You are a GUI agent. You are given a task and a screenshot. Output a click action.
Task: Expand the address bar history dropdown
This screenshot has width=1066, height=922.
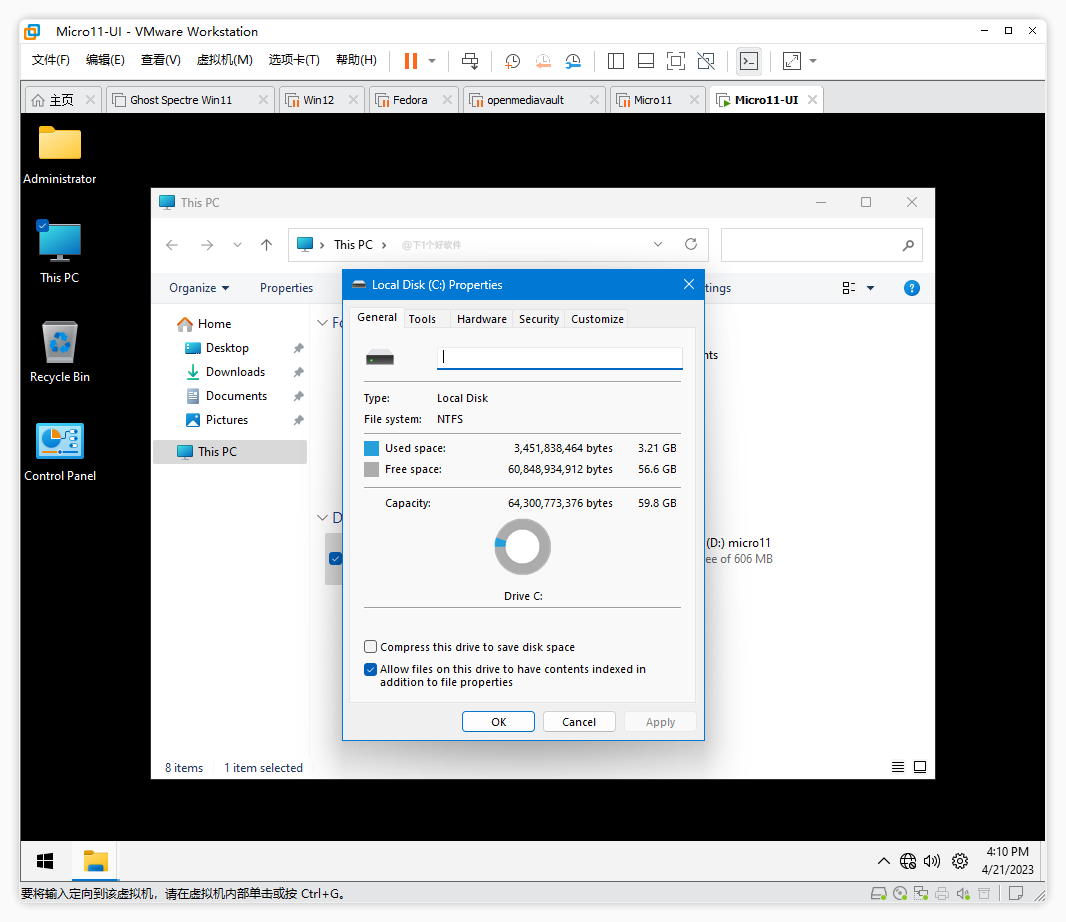pyautogui.click(x=658, y=244)
